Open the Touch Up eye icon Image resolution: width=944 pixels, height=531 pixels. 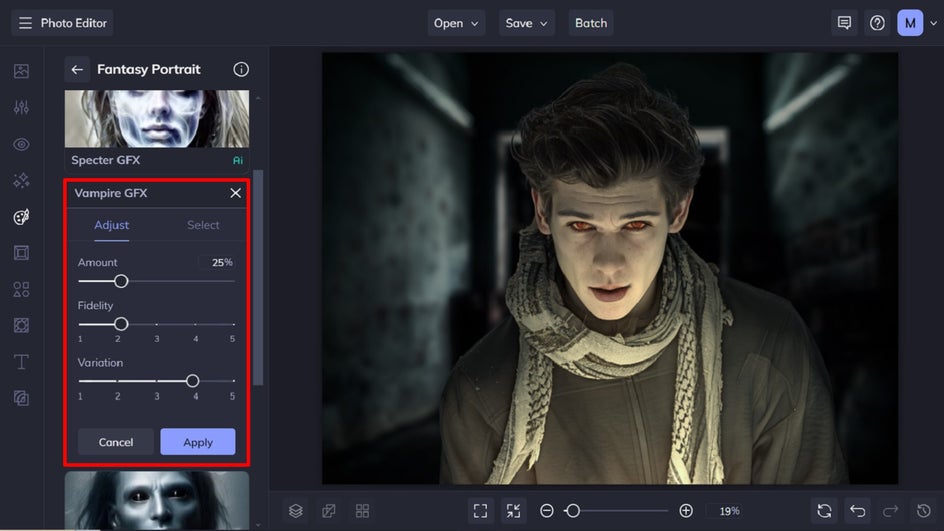21,144
